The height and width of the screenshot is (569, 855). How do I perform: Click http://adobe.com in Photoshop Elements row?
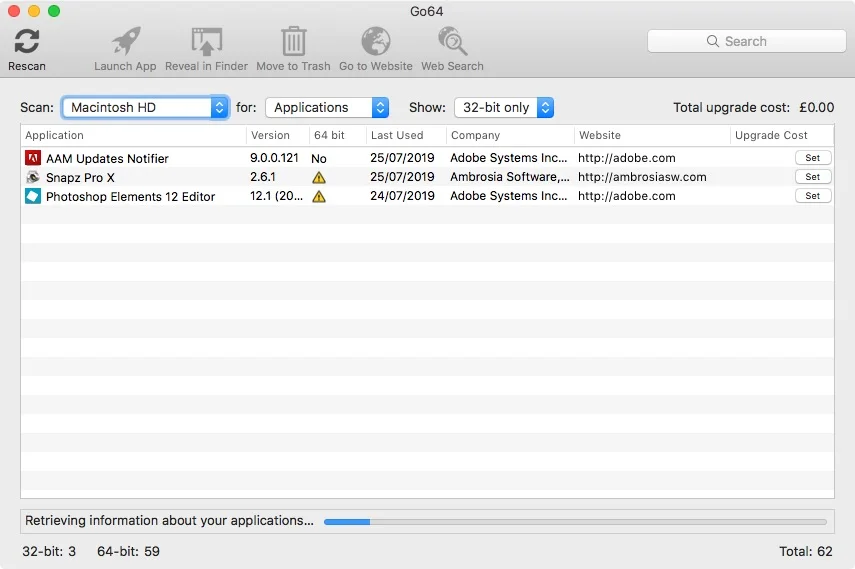627,196
